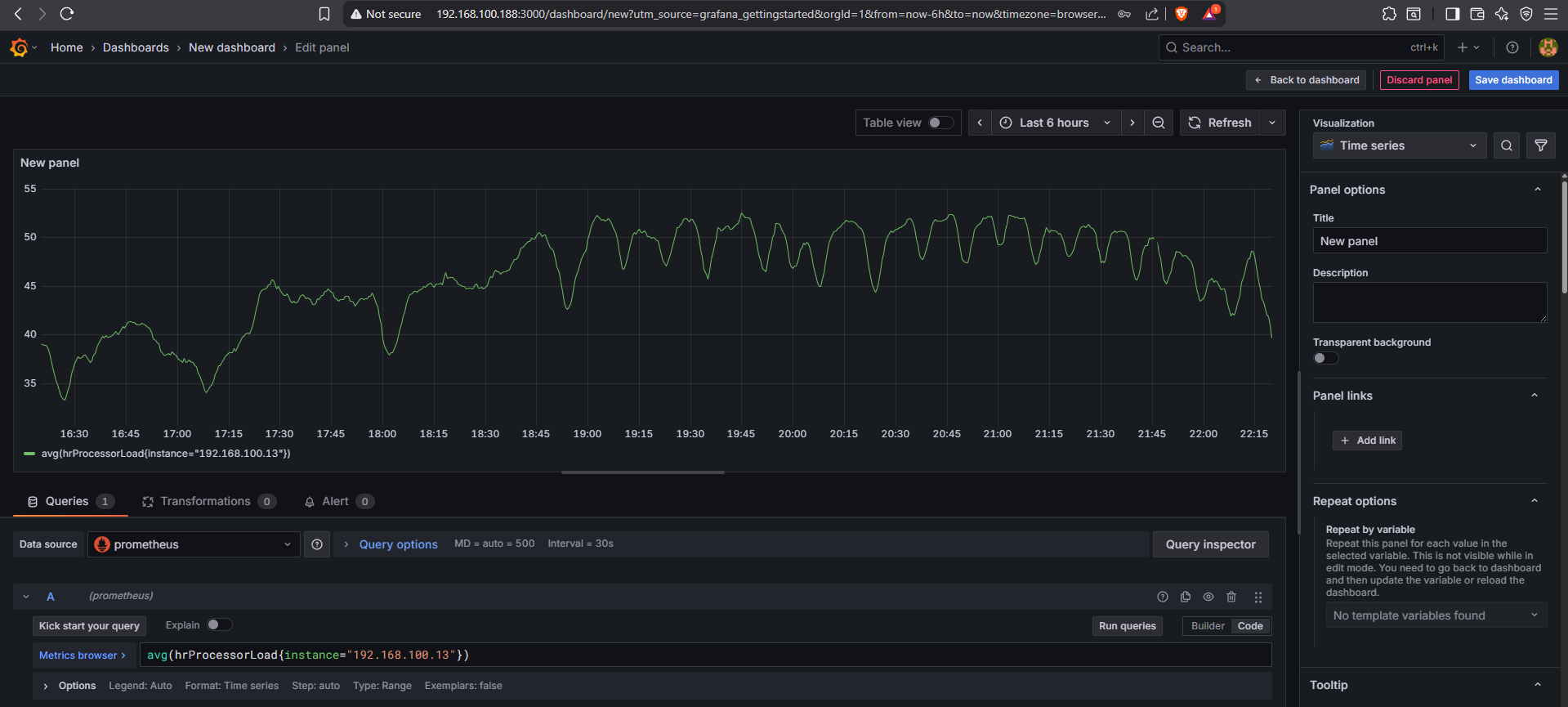Duplicate query A with copy icon
This screenshot has height=707, width=1568.
1186,597
